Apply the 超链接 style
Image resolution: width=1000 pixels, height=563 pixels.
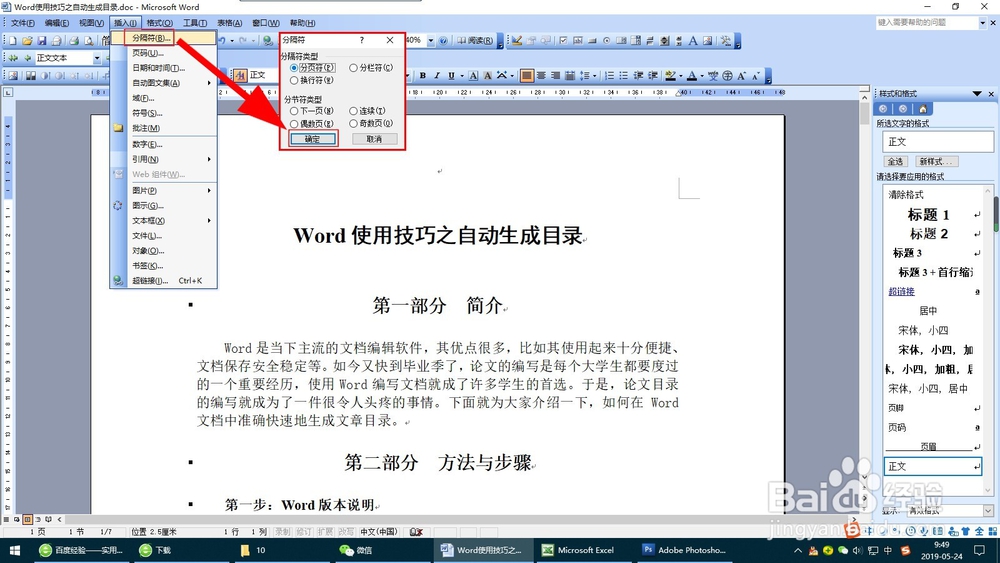click(902, 291)
